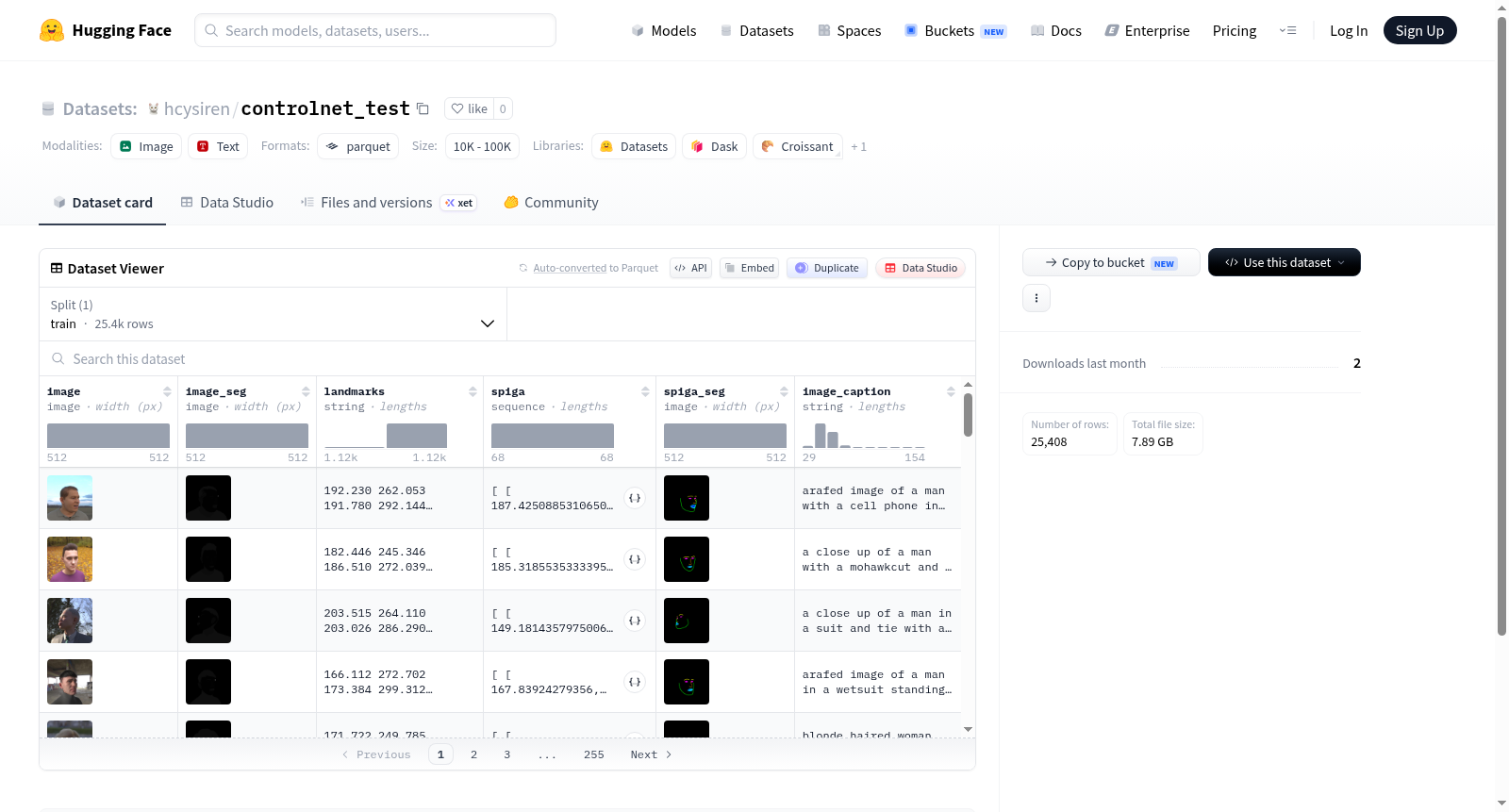Click the parquet format tag

pos(357,146)
